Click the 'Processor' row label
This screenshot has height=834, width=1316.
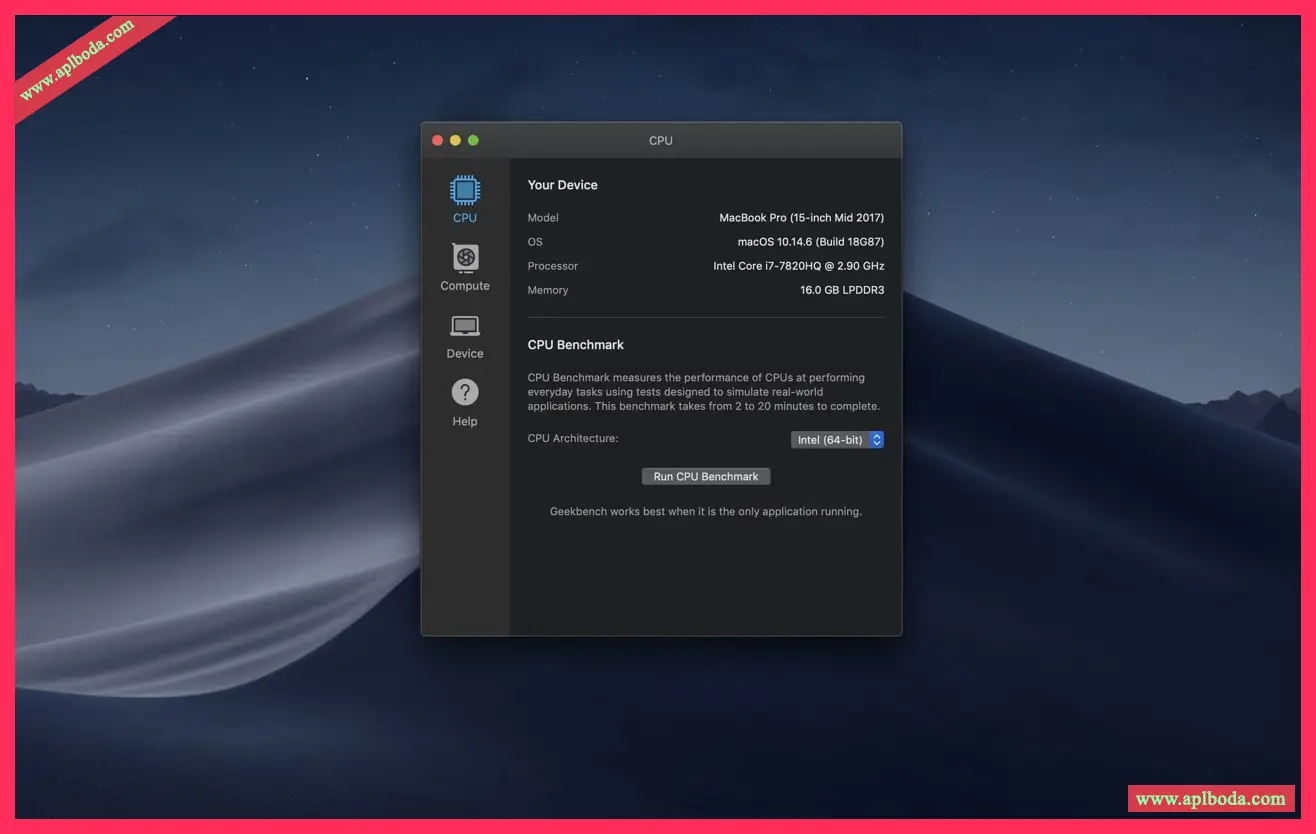point(553,266)
